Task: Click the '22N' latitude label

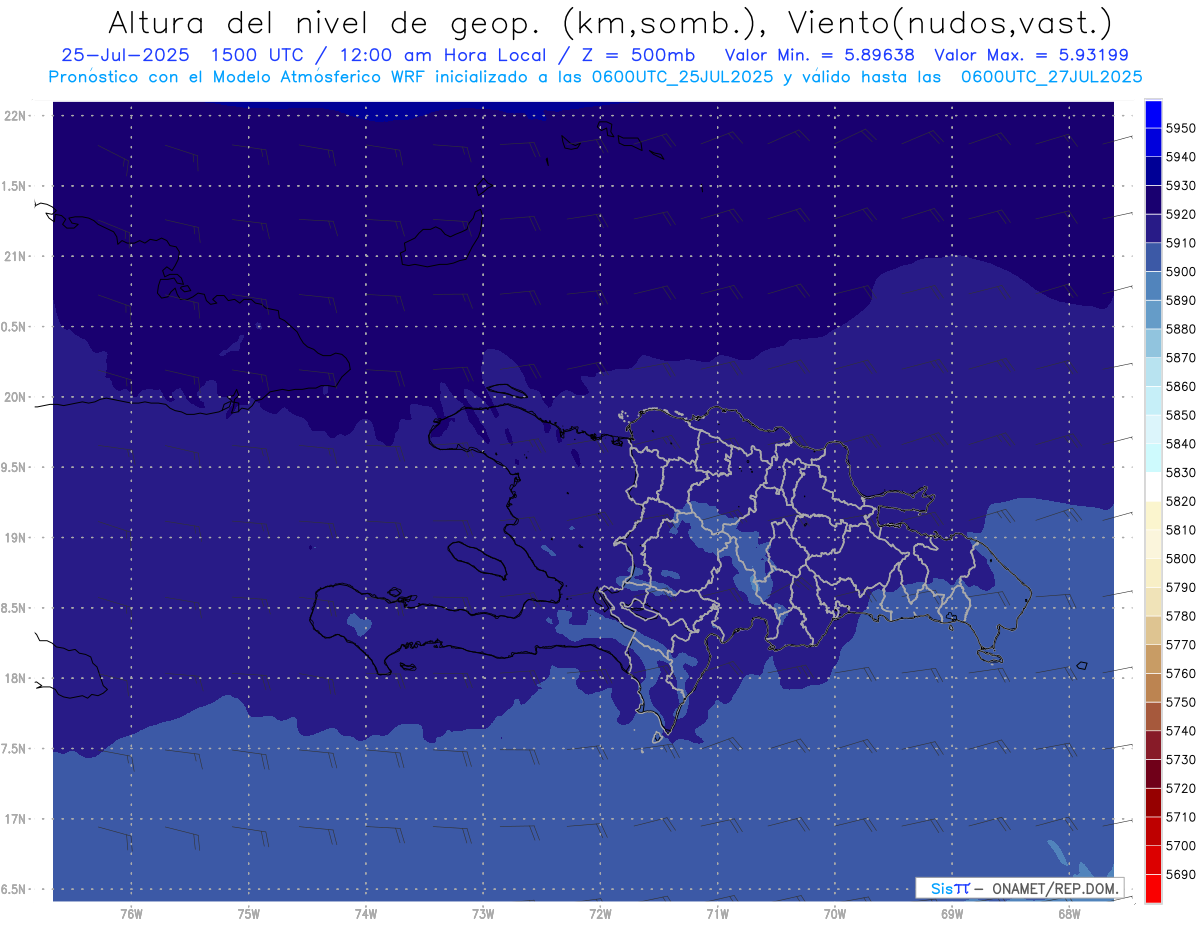Action: pyautogui.click(x=15, y=116)
